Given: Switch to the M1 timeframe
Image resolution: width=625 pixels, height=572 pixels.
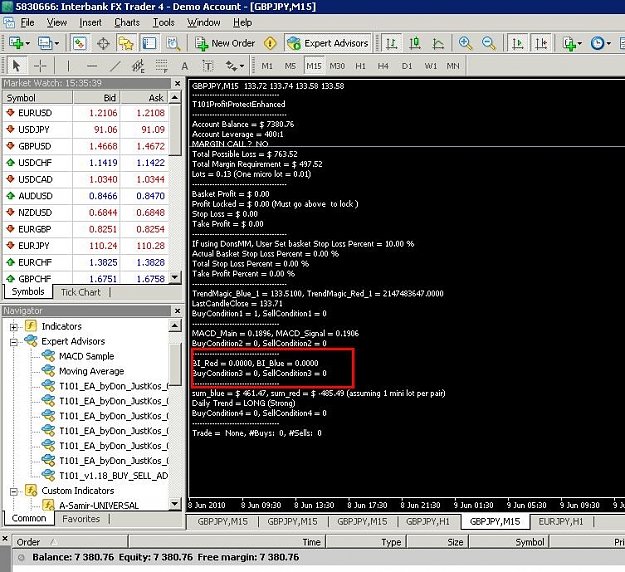Looking at the screenshot, I should click(267, 66).
